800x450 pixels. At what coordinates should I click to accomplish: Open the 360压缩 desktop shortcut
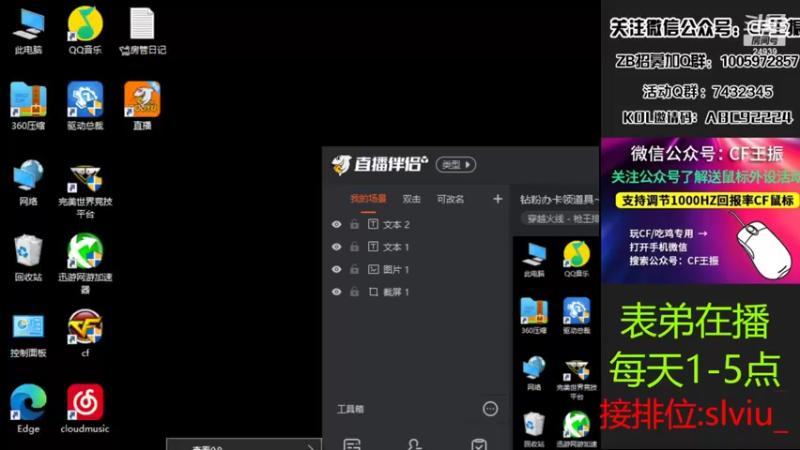[x=28, y=106]
